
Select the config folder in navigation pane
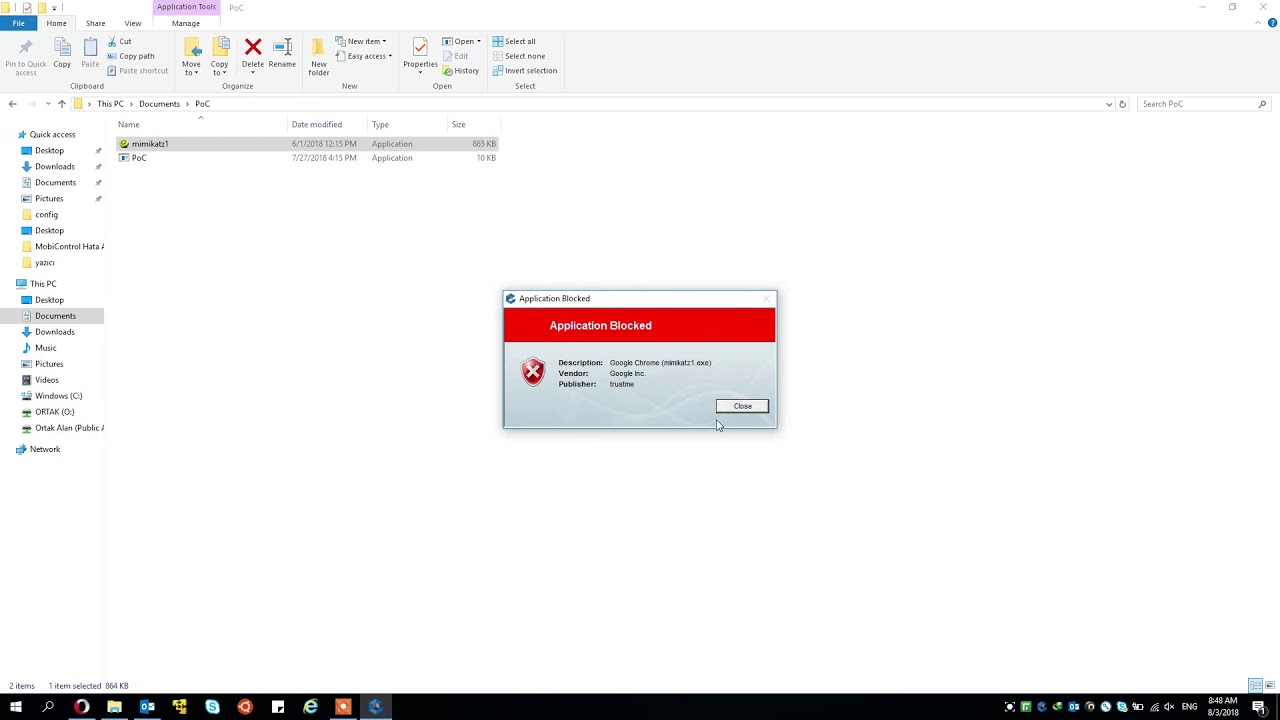coord(46,215)
